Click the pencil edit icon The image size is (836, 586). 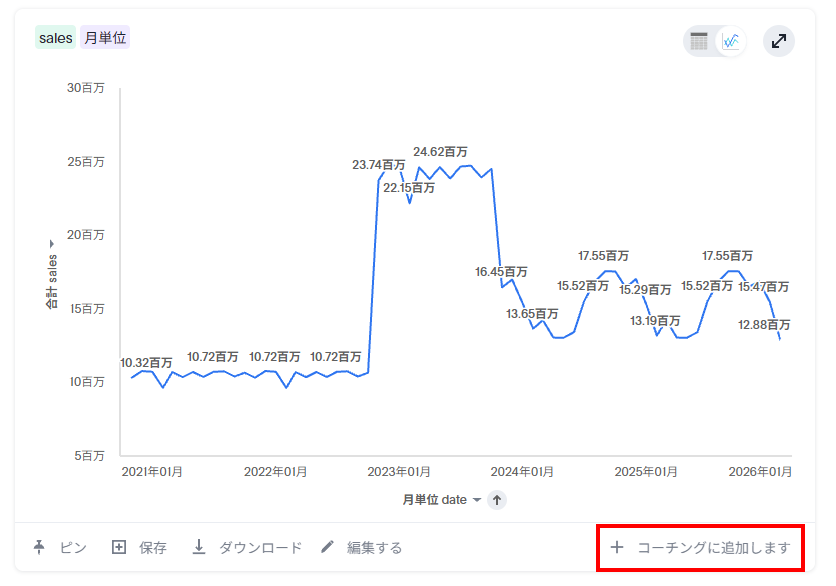tap(328, 547)
